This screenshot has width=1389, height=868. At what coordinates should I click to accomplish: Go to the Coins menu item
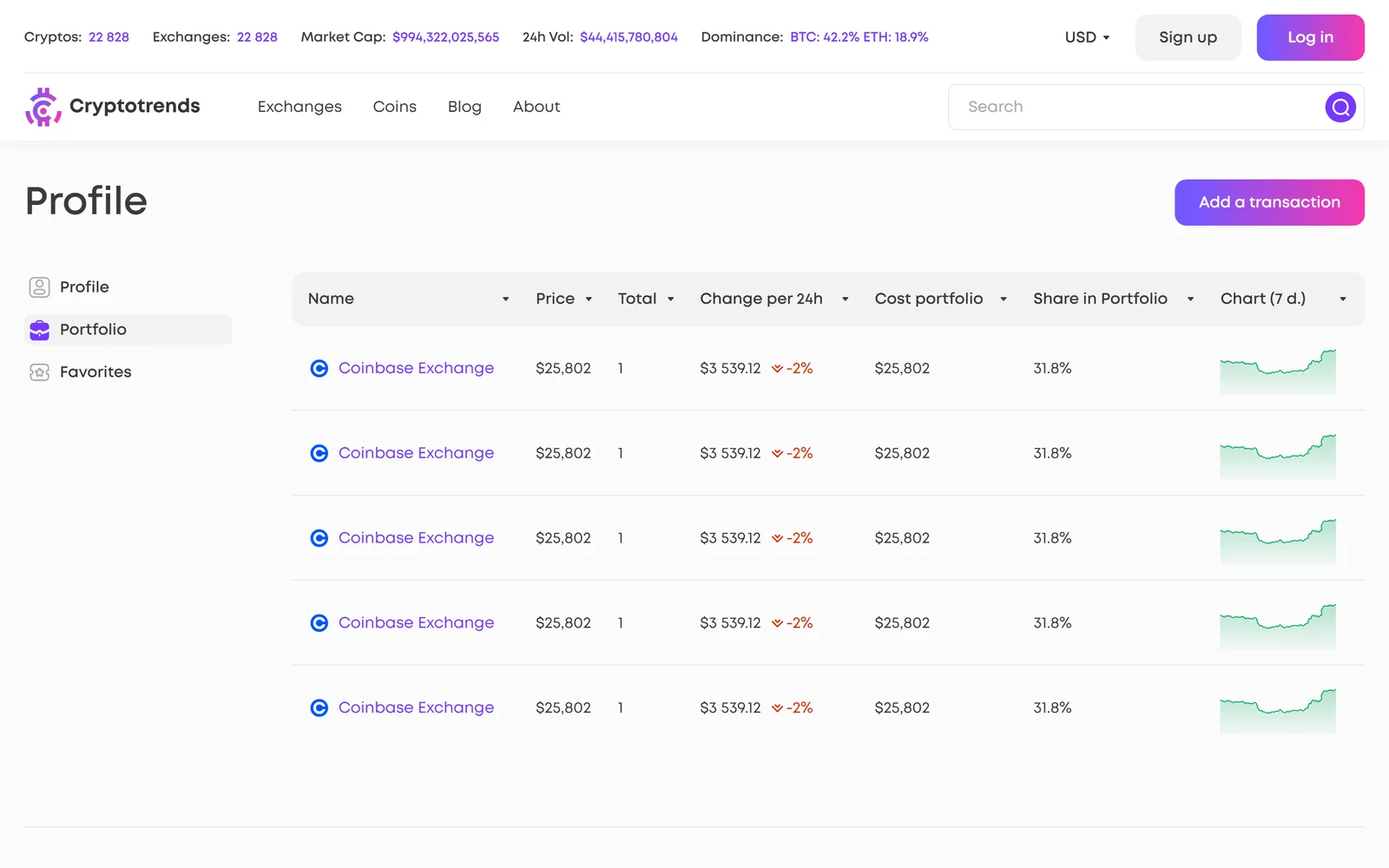(x=395, y=107)
